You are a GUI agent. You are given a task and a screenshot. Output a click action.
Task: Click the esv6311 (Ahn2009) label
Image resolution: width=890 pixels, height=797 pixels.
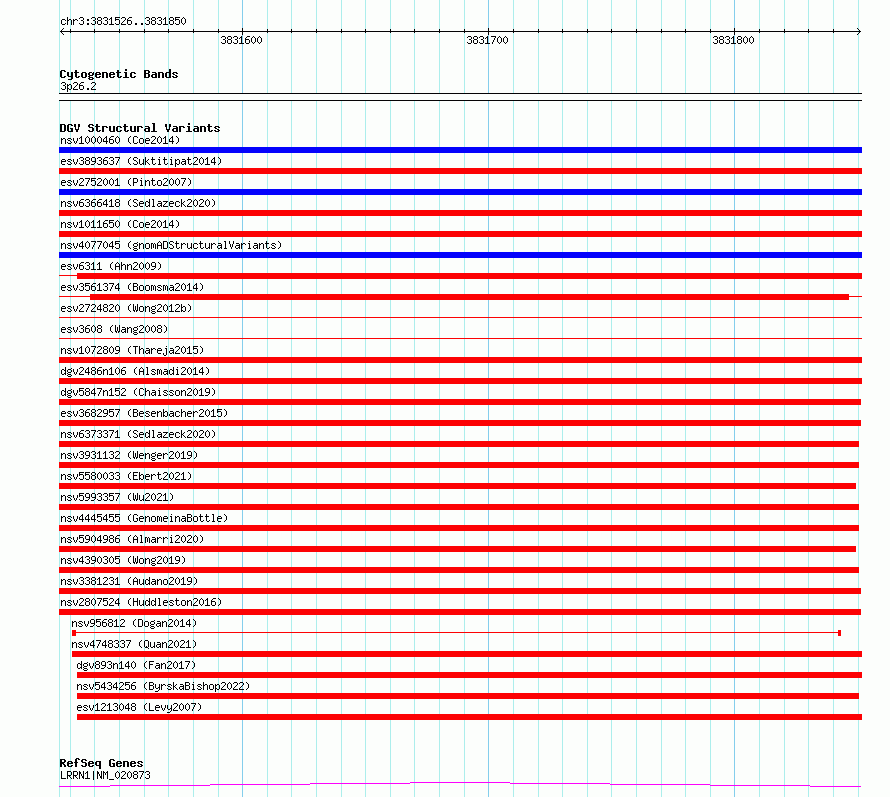(111, 266)
